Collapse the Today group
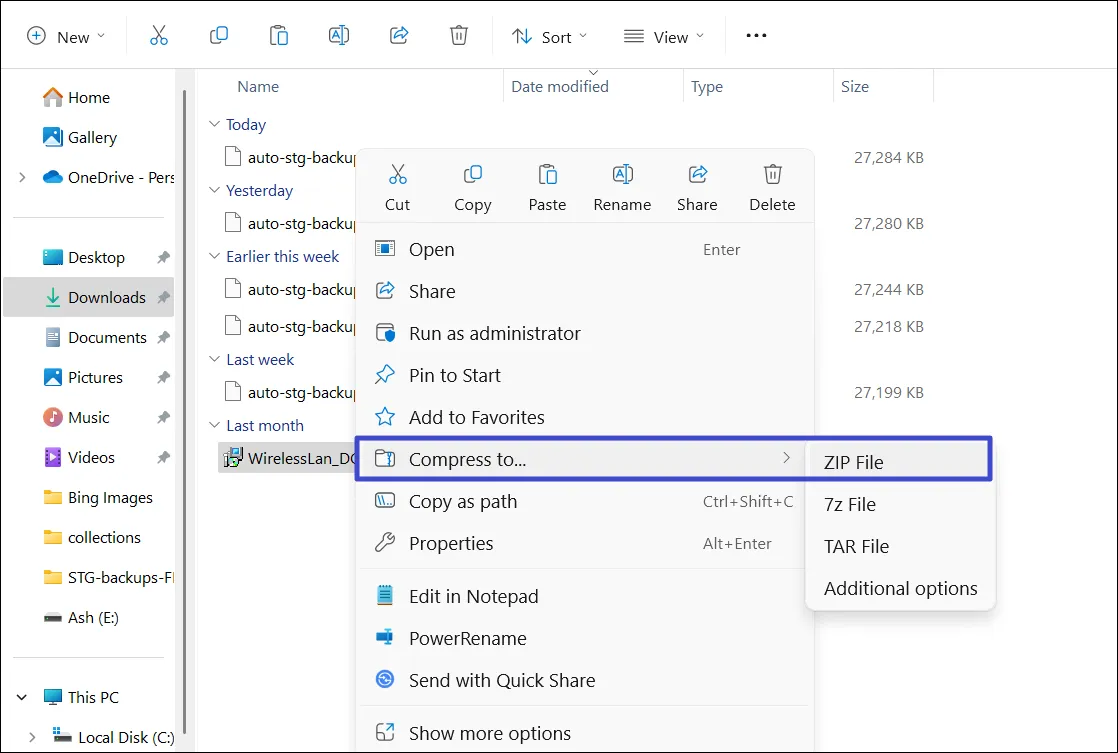Screen dimensions: 1118x753 pos(214,124)
